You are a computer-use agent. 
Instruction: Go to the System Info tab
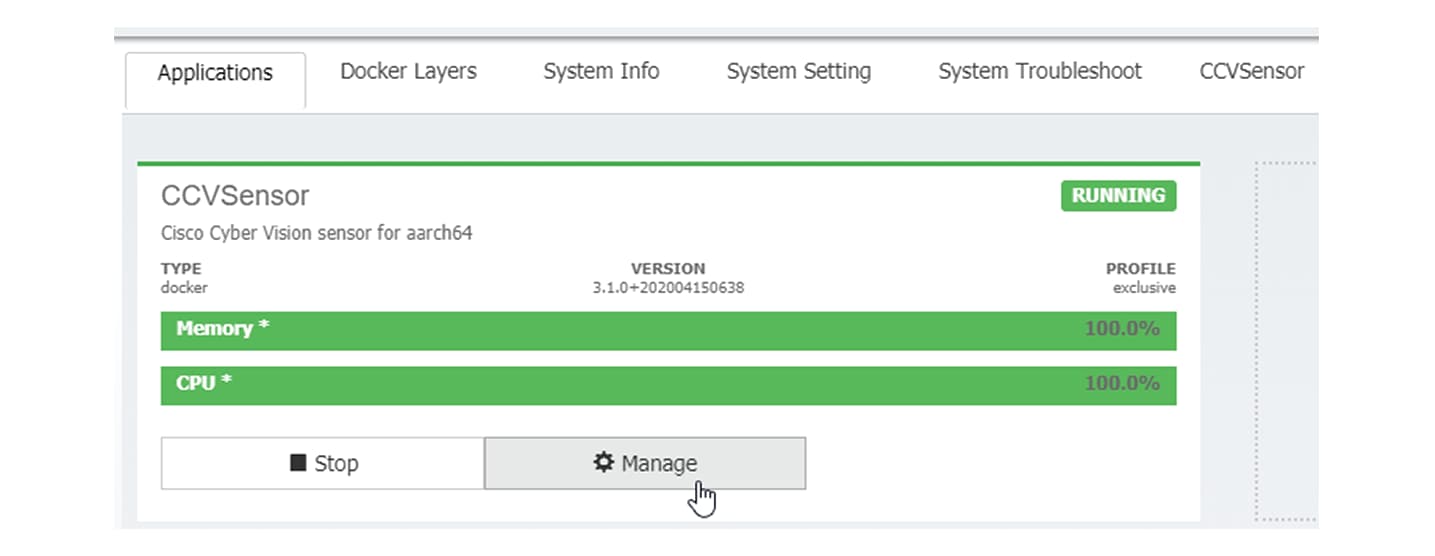click(x=601, y=71)
